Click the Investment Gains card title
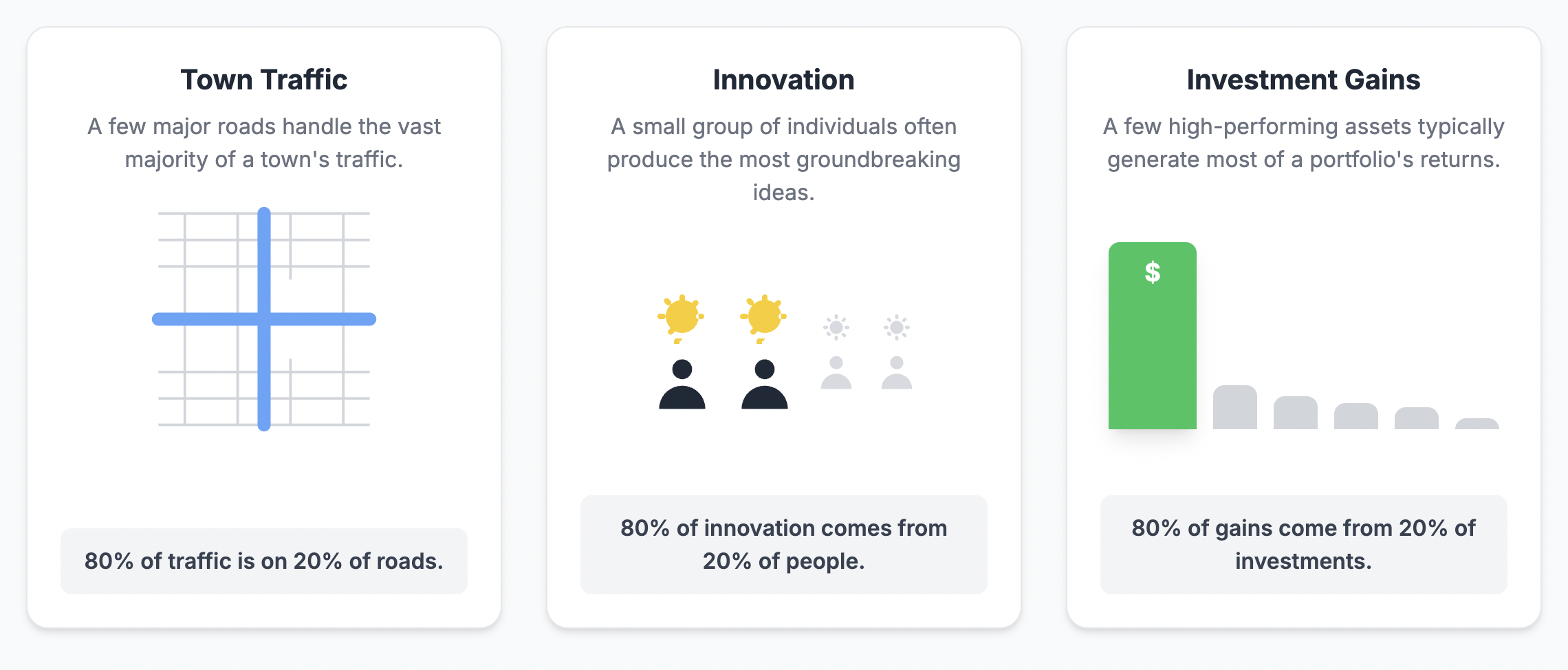Viewport: 1568px width, 670px height. coord(1304,80)
